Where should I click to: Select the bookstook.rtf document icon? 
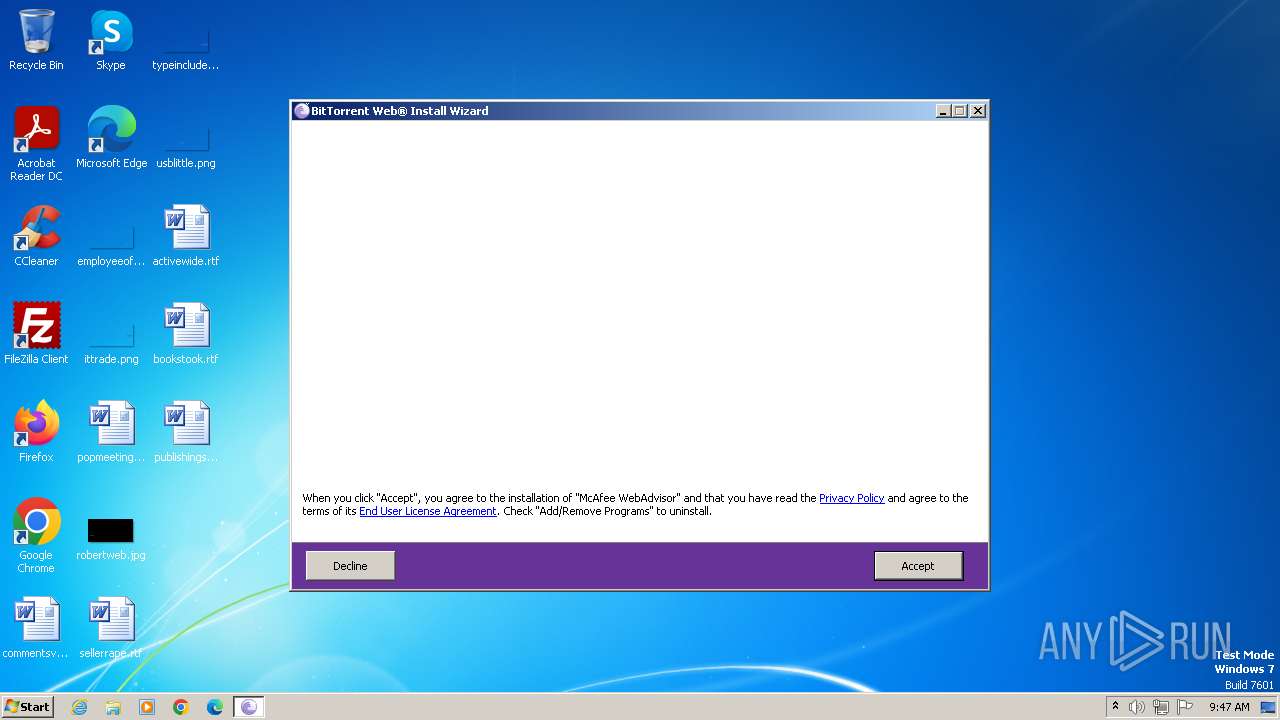pos(186,334)
